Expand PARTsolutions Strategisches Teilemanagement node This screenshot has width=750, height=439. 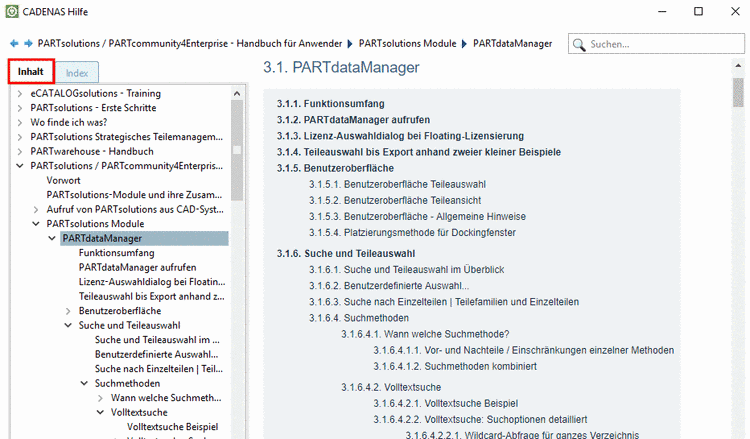click(x=20, y=137)
